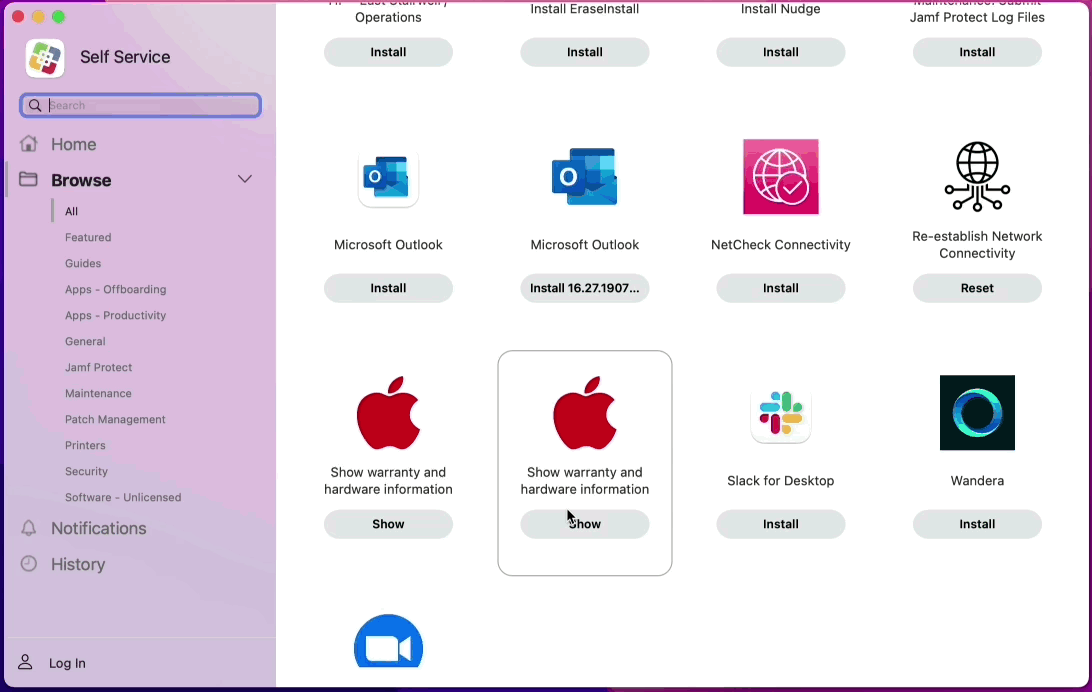Click the Log In person icon
Image resolution: width=1092 pixels, height=692 pixels.
pos(25,662)
